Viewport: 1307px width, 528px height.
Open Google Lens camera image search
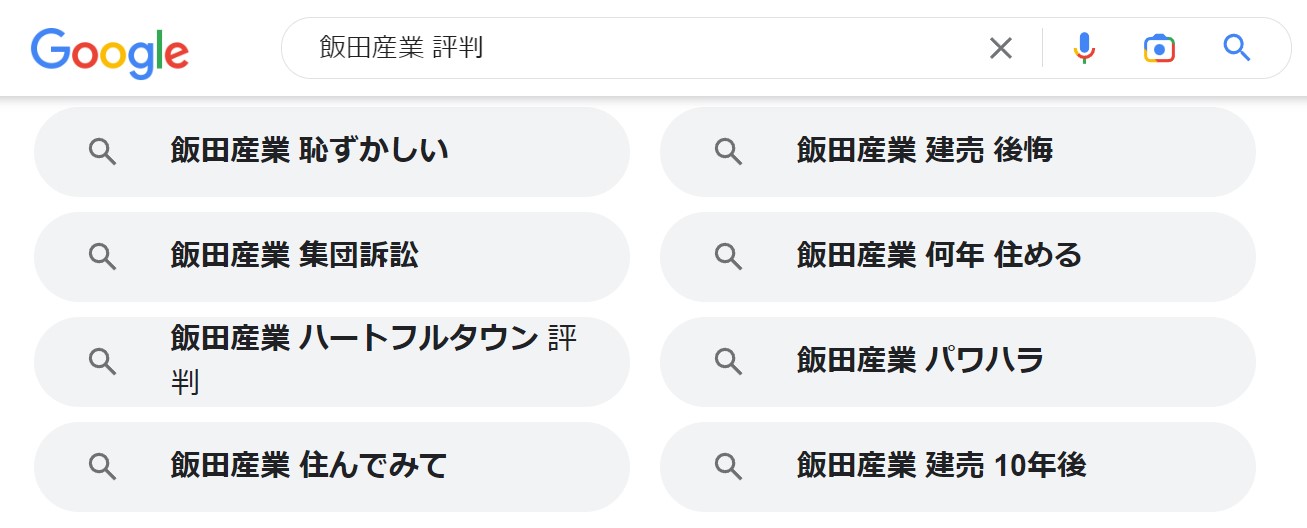click(x=1159, y=48)
